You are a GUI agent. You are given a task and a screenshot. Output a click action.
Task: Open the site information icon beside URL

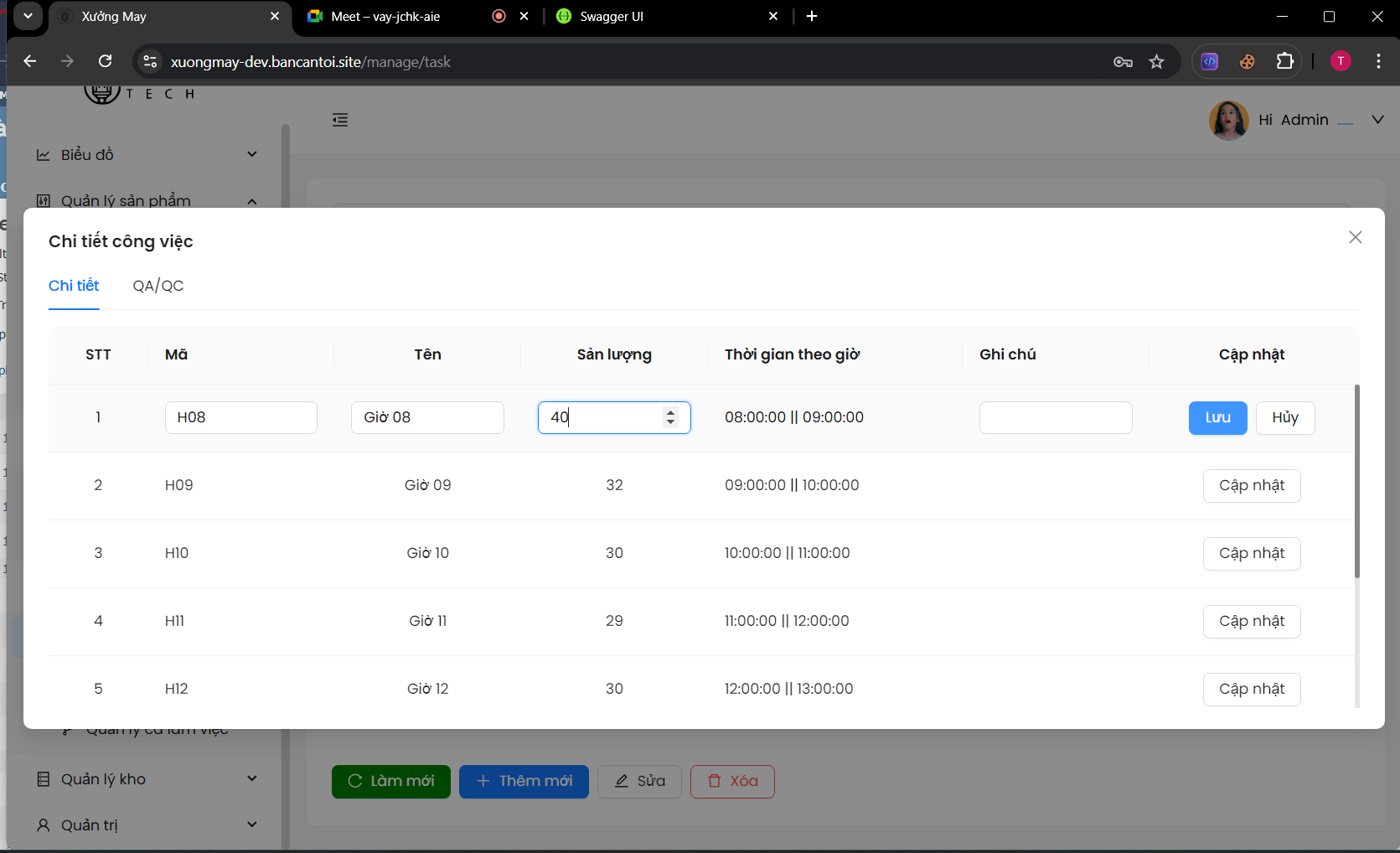pos(150,61)
